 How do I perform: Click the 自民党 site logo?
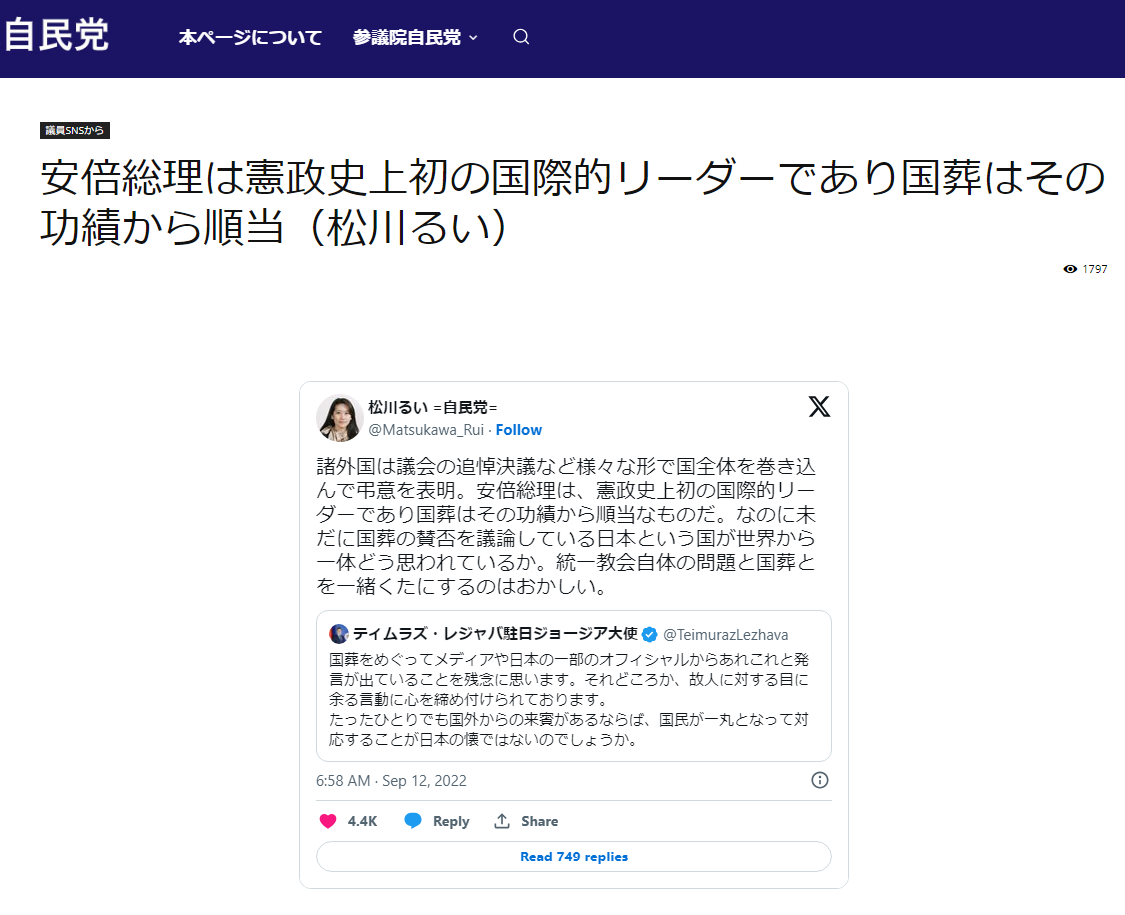click(57, 35)
